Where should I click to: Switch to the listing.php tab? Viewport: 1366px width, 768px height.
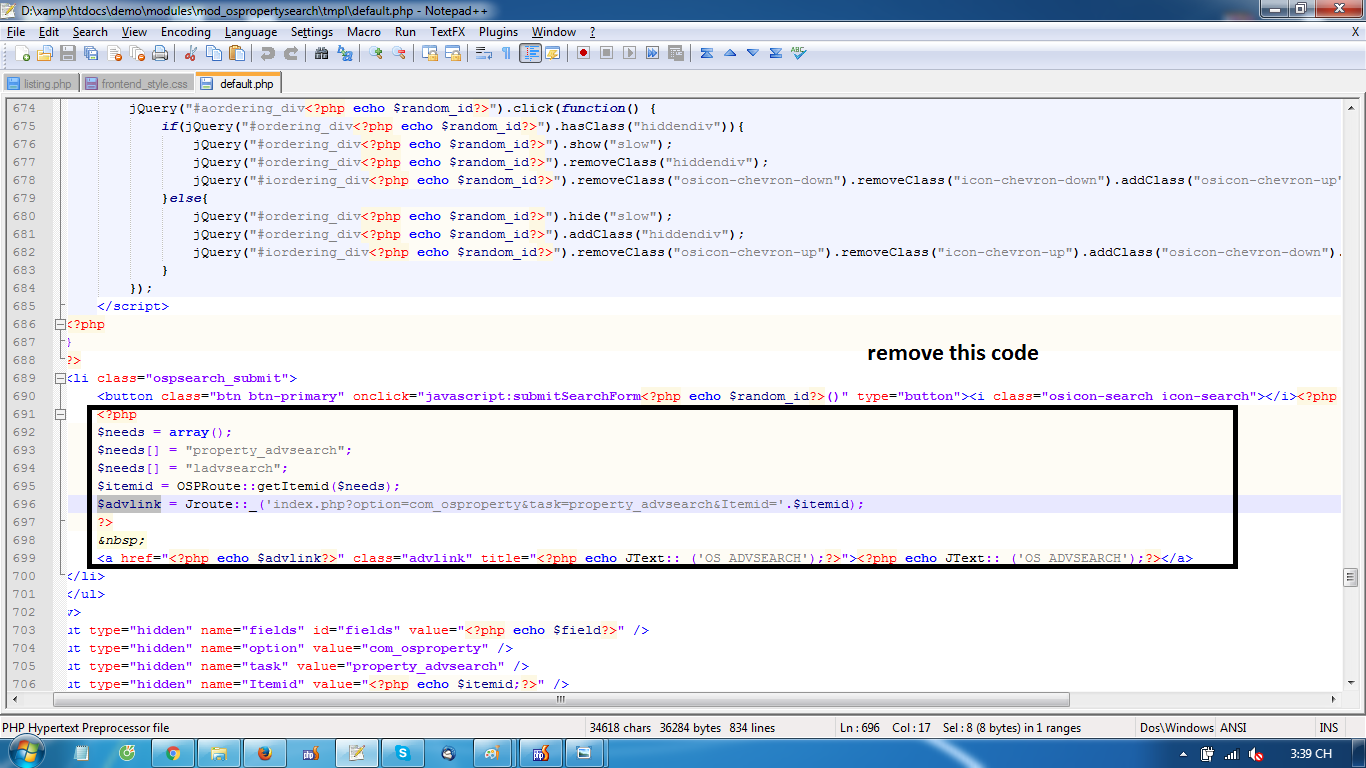(40, 84)
